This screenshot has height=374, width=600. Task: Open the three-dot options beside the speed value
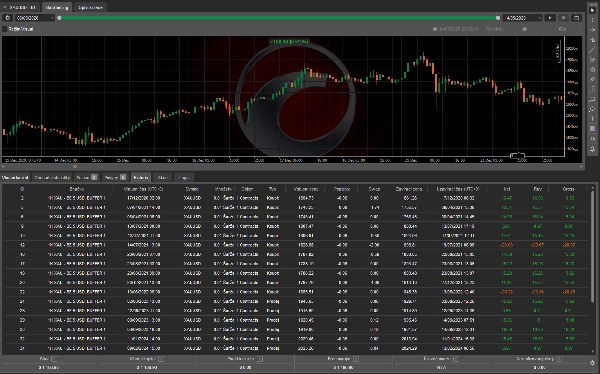click(579, 29)
